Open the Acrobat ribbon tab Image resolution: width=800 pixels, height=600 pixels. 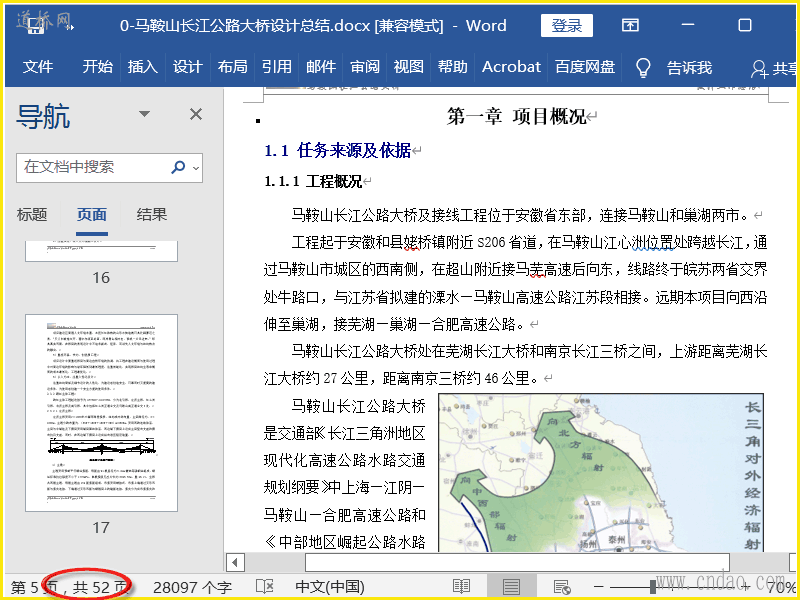click(x=511, y=67)
